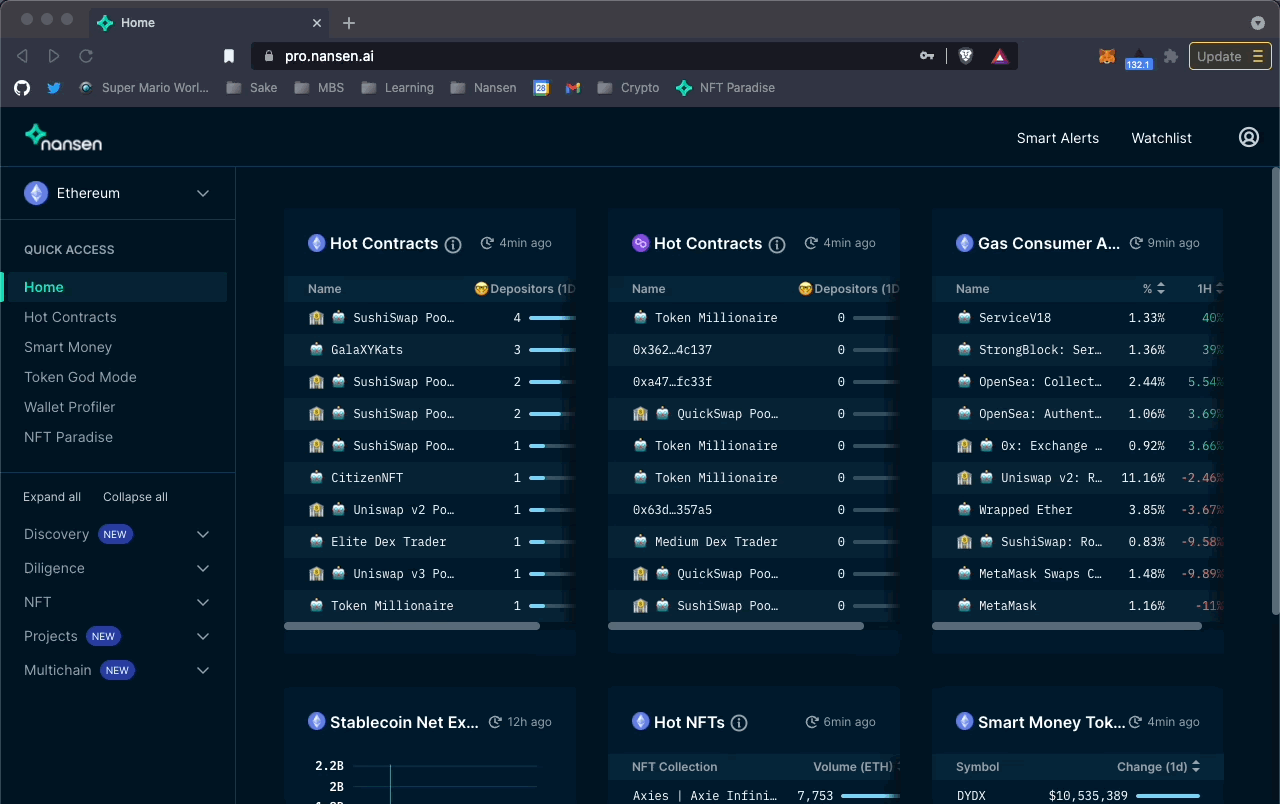Click the Ethereum icon in chain selector
The width and height of the screenshot is (1280, 804).
pos(36,193)
